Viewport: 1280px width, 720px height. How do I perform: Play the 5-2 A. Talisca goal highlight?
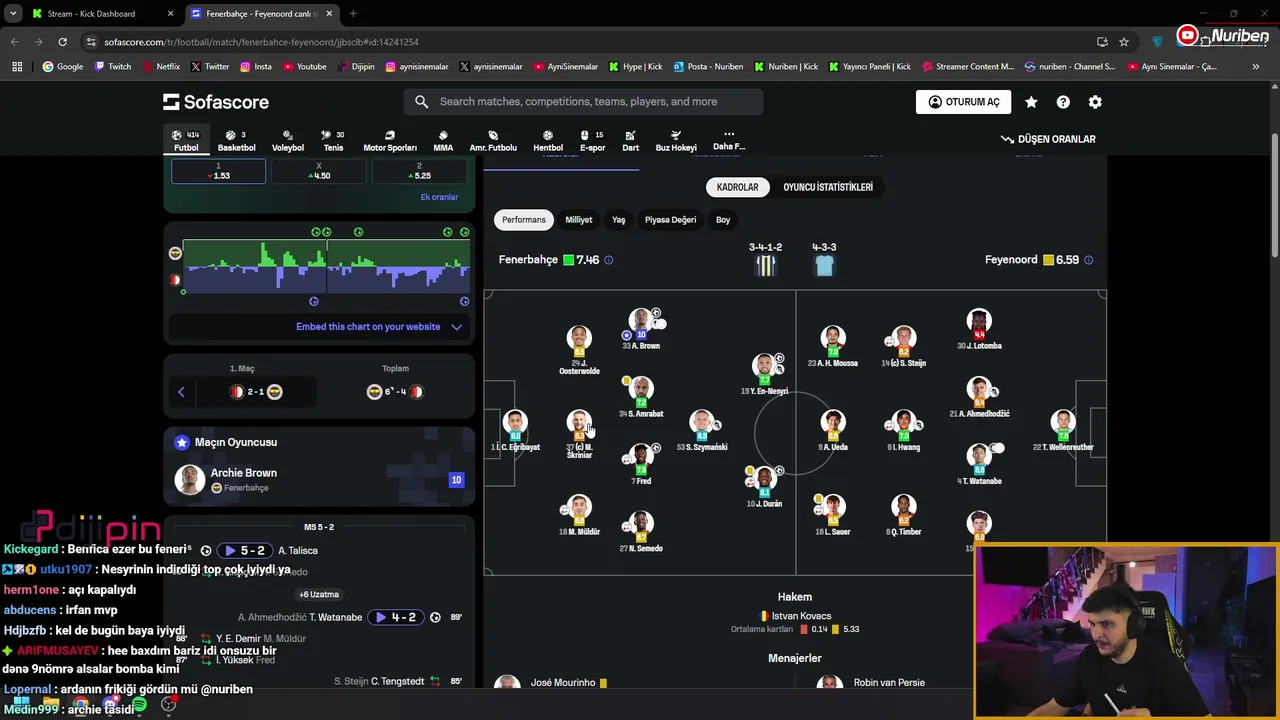click(x=245, y=551)
